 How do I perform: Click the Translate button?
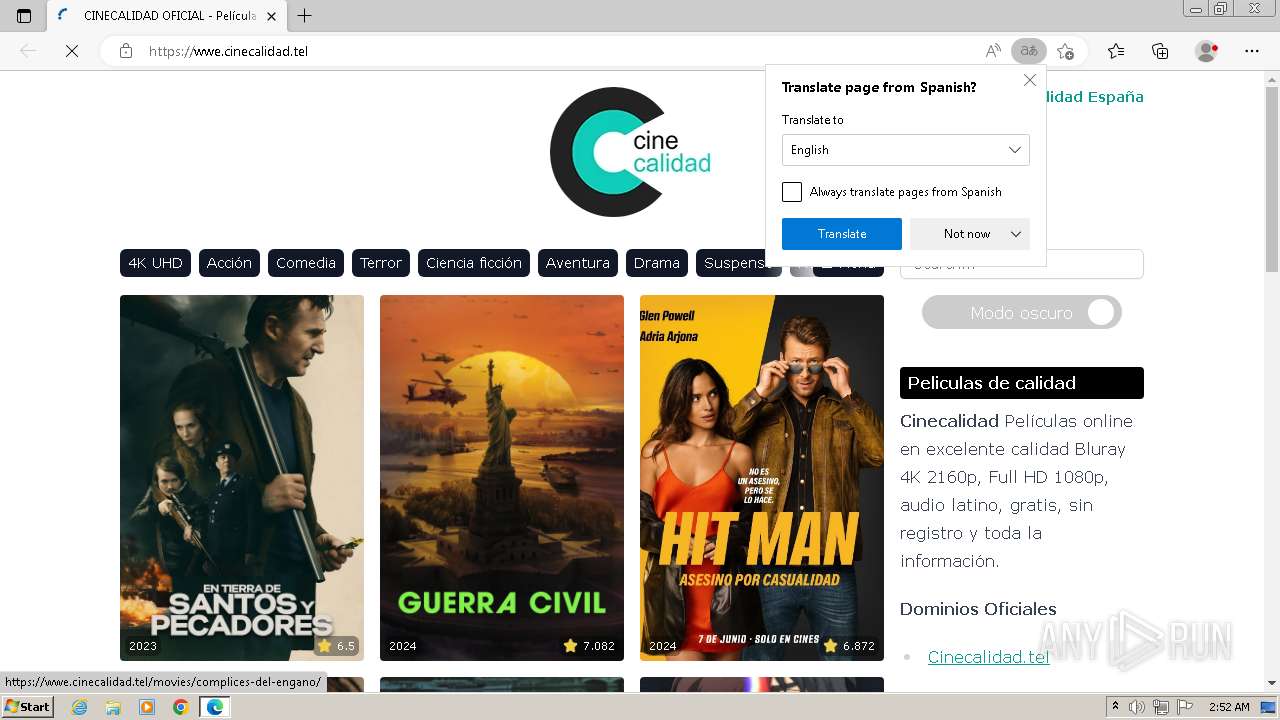[842, 234]
